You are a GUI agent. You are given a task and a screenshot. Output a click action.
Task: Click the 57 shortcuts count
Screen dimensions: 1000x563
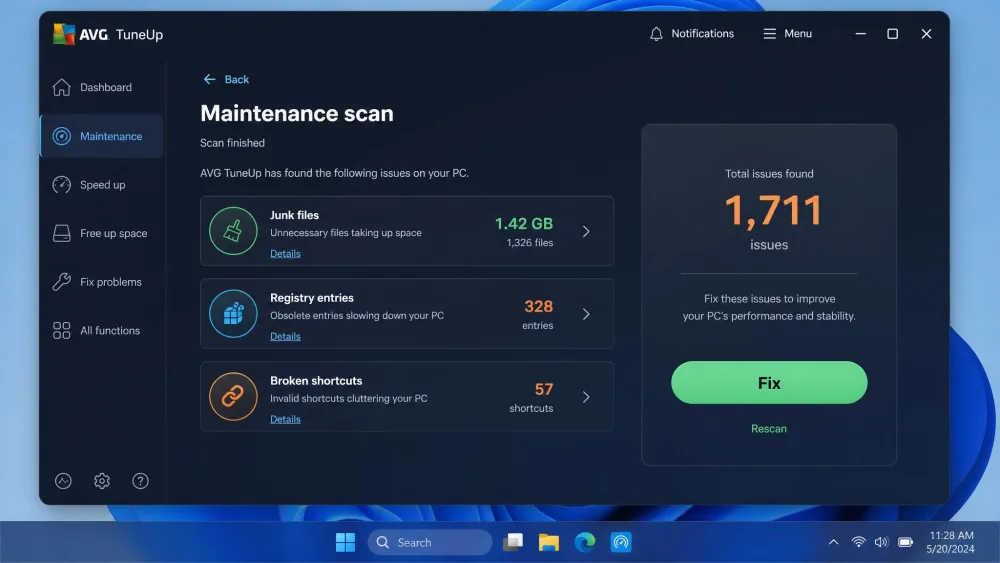pos(543,389)
